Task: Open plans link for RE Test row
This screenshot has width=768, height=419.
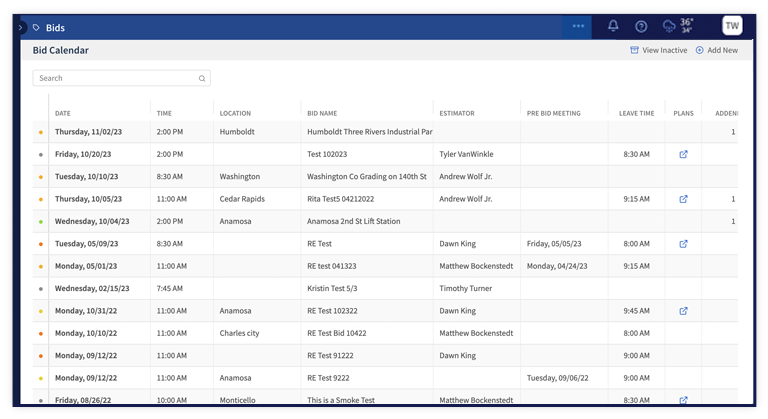Action: (x=683, y=244)
